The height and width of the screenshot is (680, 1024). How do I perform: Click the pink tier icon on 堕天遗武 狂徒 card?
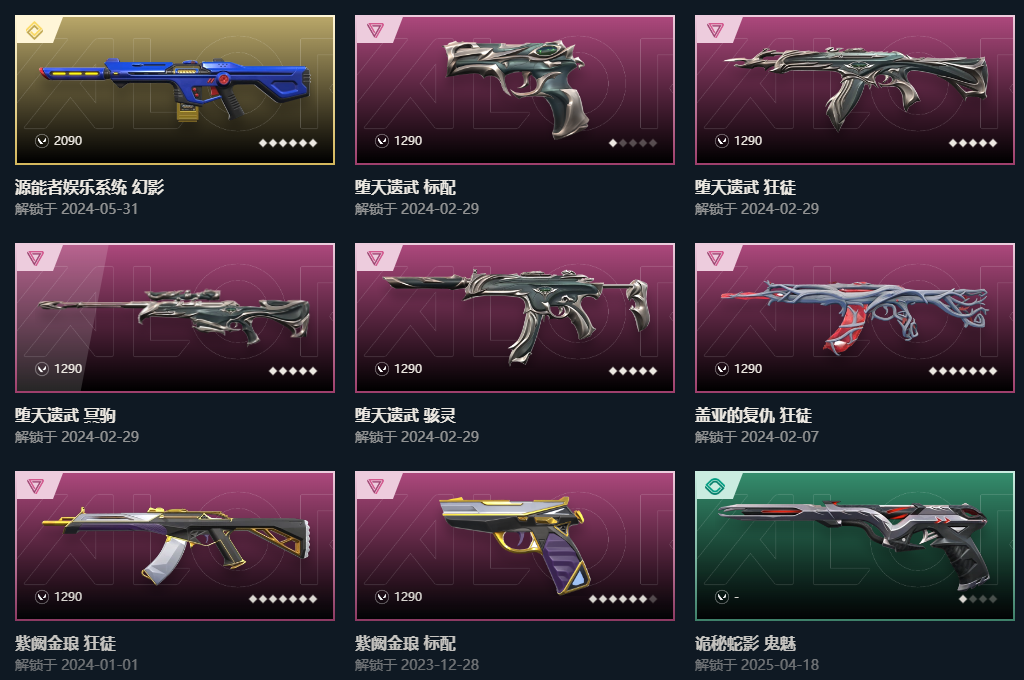click(x=715, y=30)
